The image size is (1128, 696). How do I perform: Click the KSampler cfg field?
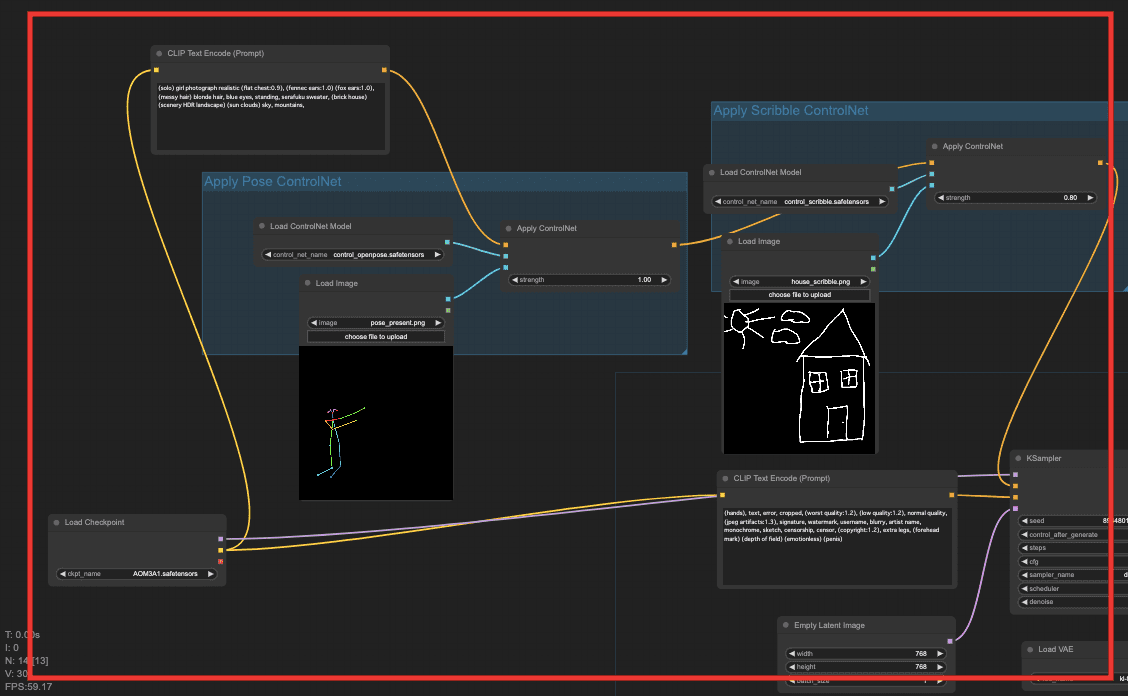point(1073,562)
